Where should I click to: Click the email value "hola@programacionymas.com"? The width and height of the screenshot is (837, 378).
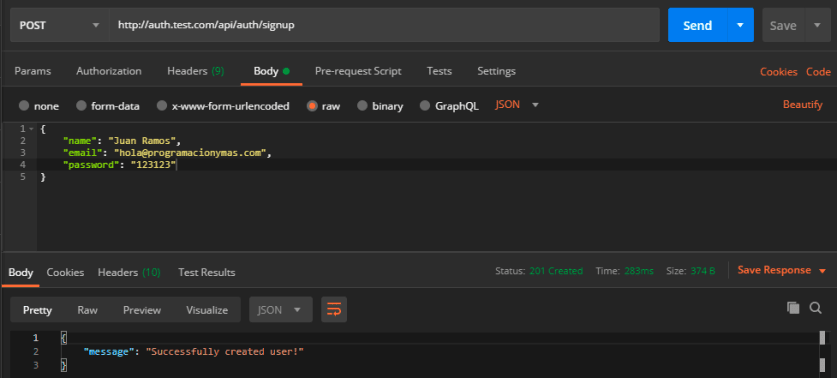tap(191, 153)
